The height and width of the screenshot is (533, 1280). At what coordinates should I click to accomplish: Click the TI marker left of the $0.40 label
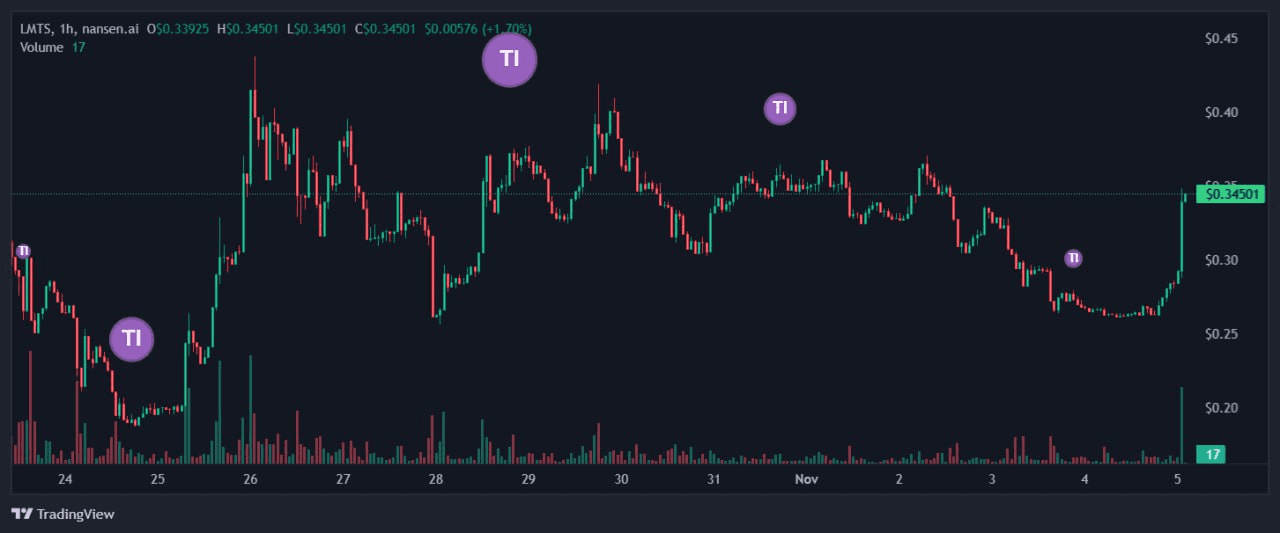(x=780, y=108)
